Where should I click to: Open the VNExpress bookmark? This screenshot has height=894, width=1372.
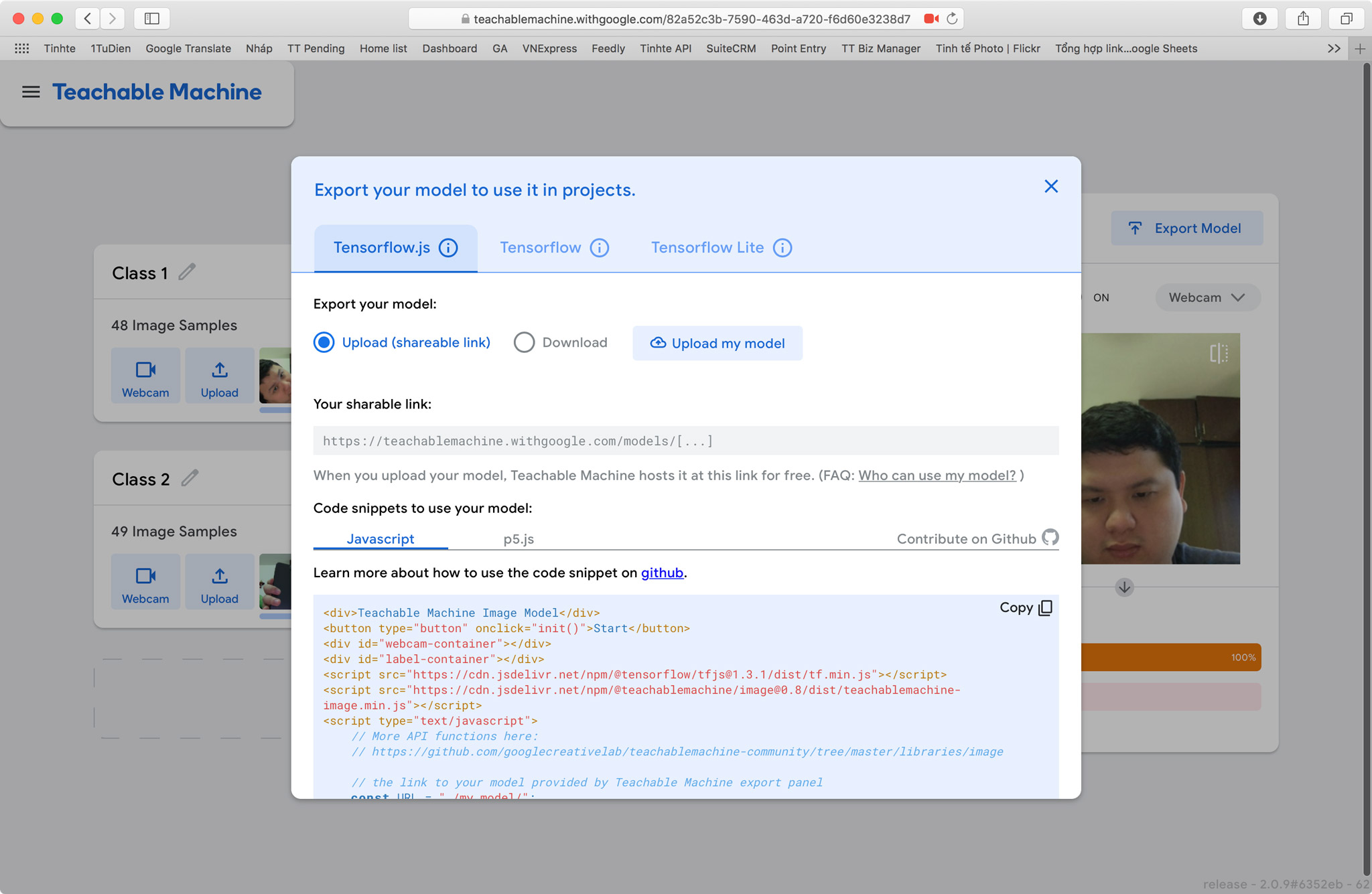[549, 49]
